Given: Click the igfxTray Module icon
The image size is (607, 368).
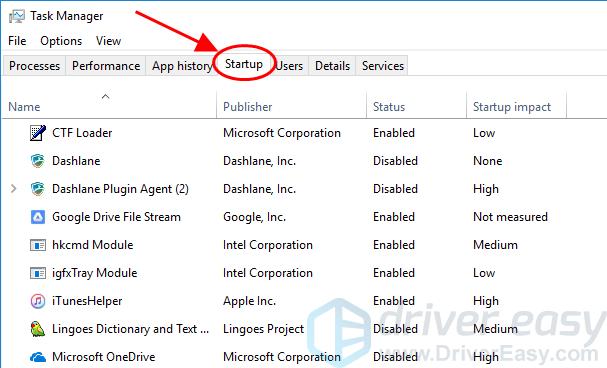Looking at the screenshot, I should tap(38, 273).
